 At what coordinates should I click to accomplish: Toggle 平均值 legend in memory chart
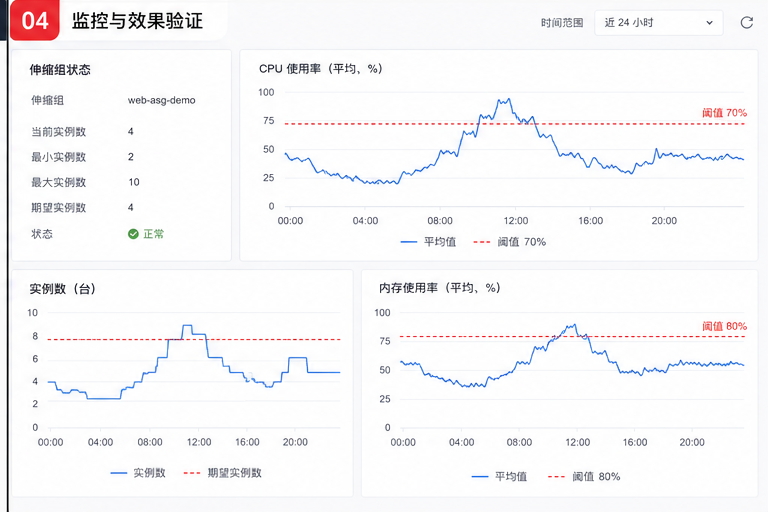click(x=499, y=476)
